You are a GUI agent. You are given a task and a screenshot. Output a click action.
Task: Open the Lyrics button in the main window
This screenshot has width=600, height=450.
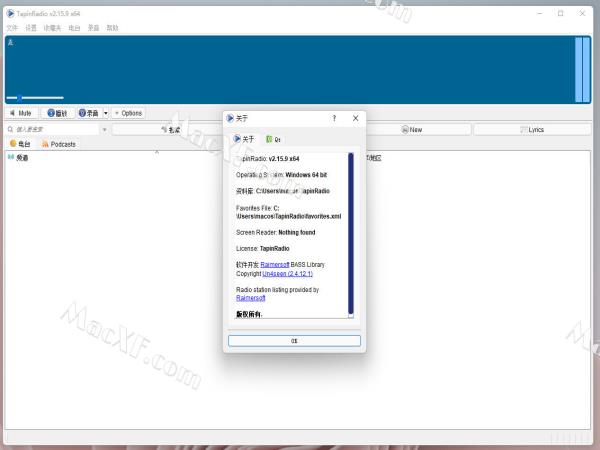pyautogui.click(x=532, y=130)
